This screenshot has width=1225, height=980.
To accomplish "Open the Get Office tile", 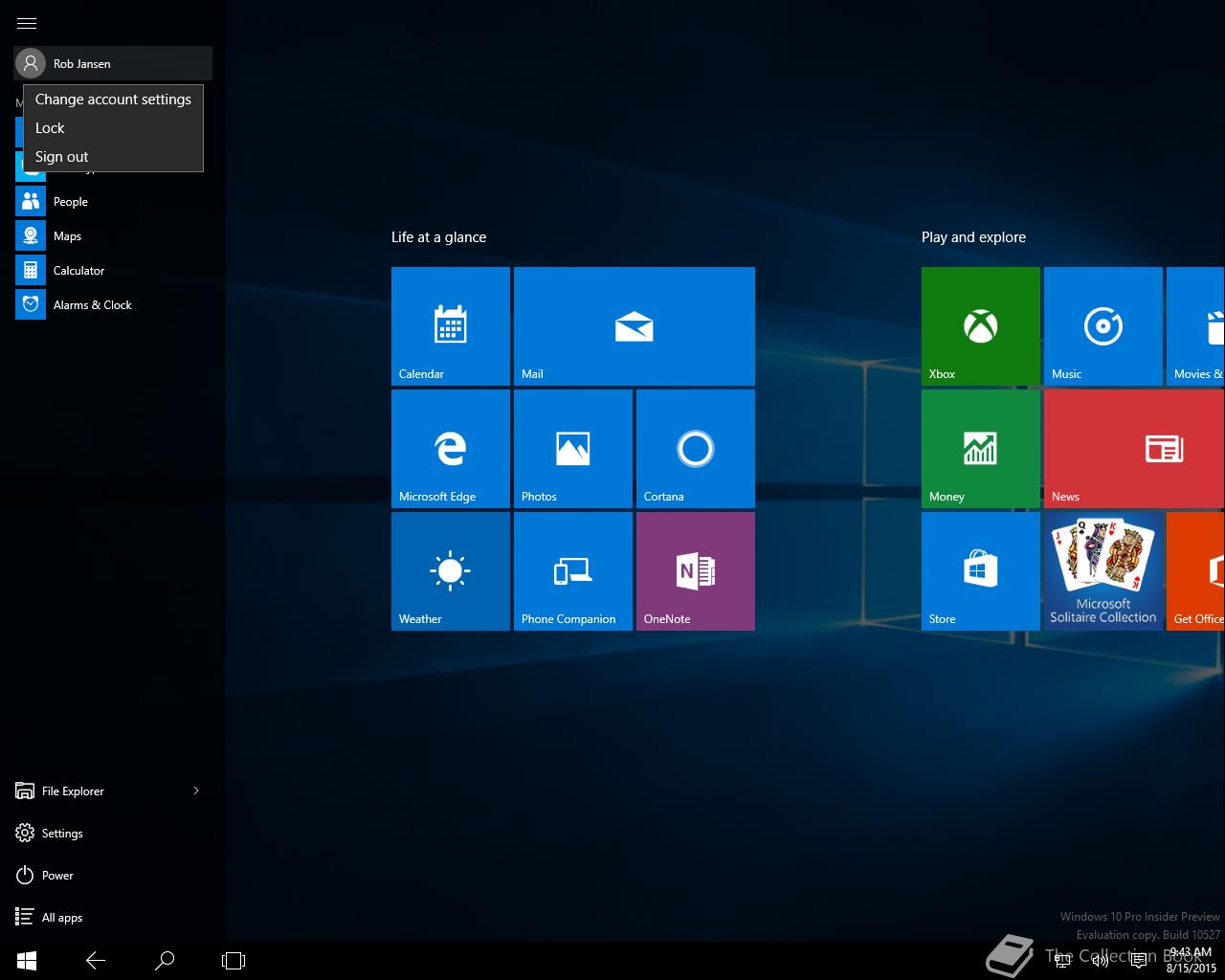I will (x=1195, y=571).
